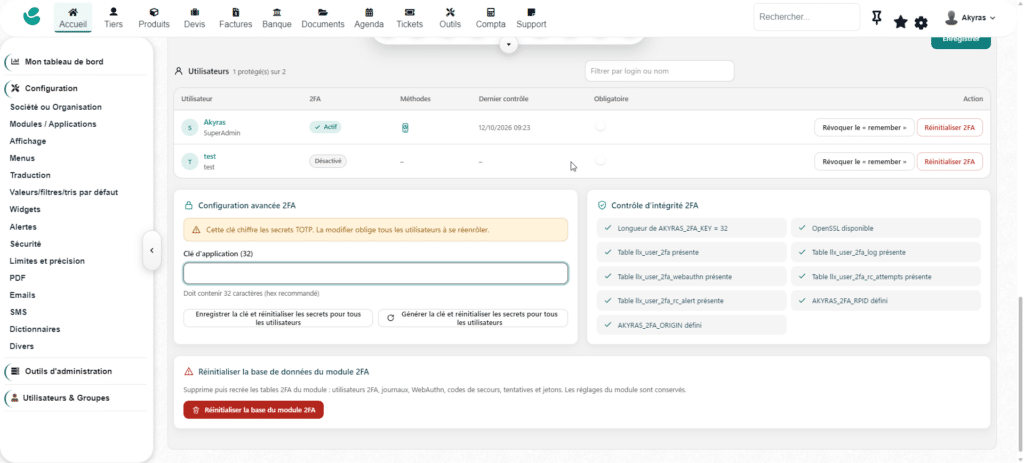This screenshot has height=463, width=1024.
Task: Open the Factures menu
Action: tap(236, 18)
